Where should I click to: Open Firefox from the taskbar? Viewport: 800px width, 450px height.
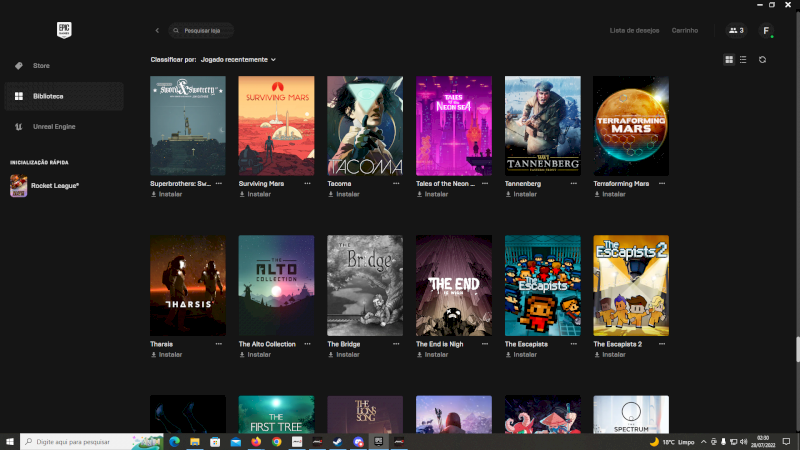256,441
